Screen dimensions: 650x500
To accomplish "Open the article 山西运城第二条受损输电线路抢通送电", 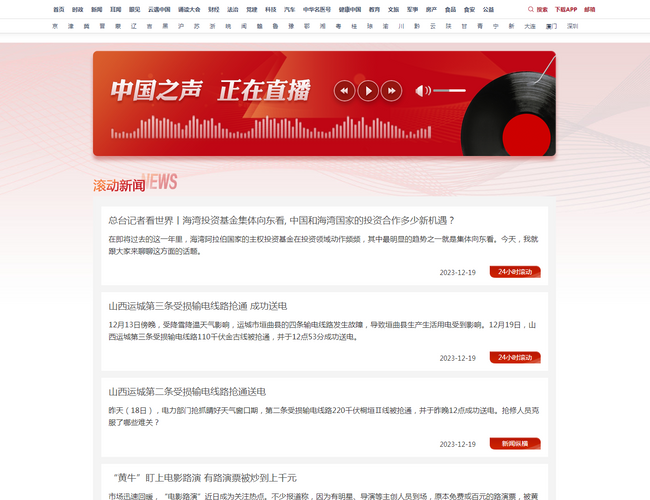I will click(x=187, y=392).
